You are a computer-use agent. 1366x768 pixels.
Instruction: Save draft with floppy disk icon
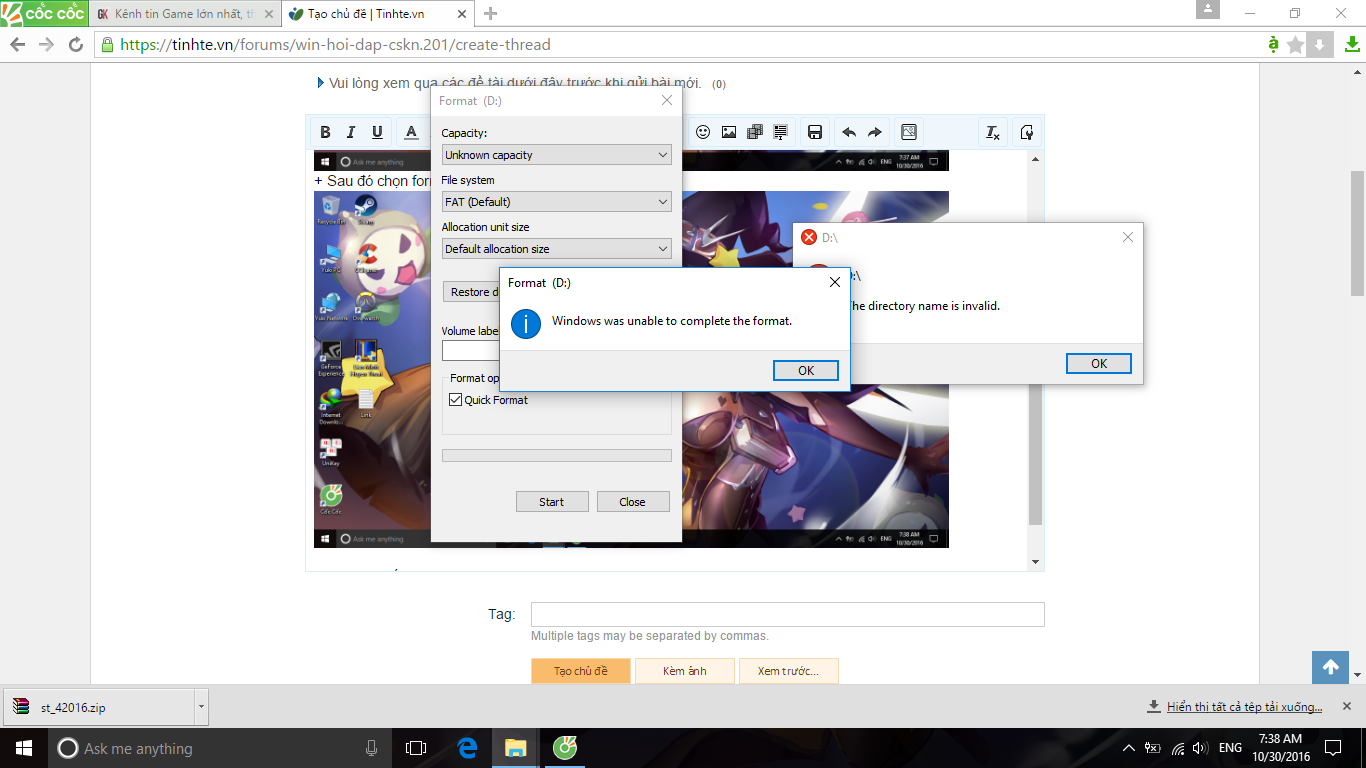coord(815,132)
